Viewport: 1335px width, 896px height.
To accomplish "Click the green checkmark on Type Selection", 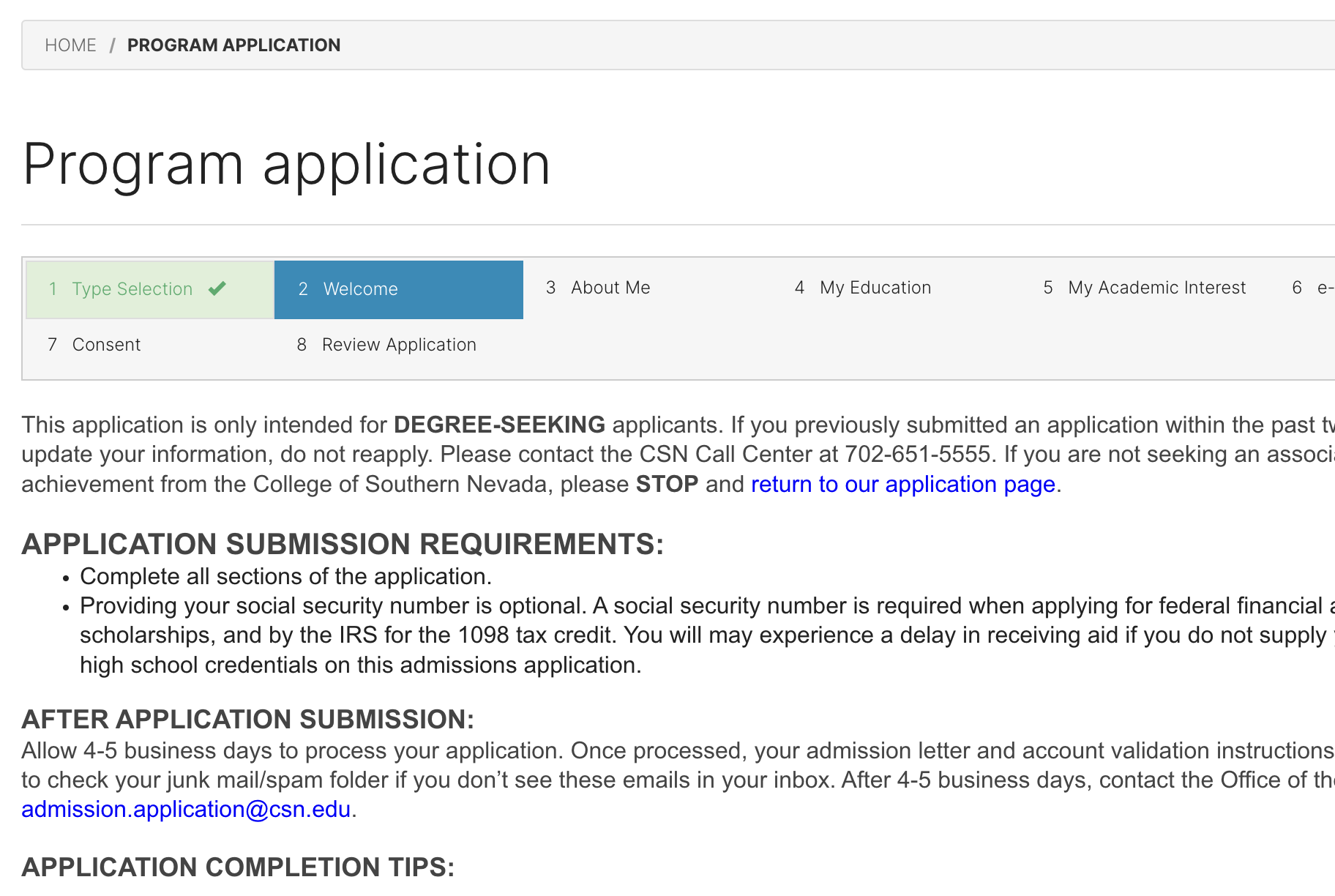I will 217,288.
